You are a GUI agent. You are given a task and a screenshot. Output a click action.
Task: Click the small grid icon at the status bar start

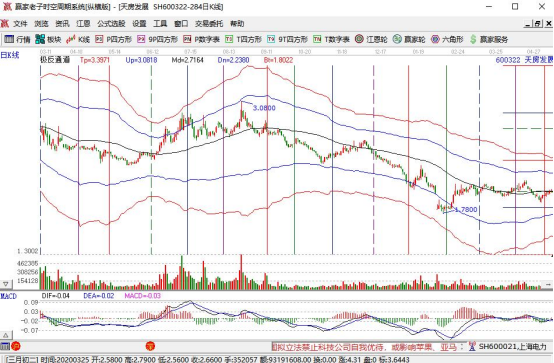(5, 346)
